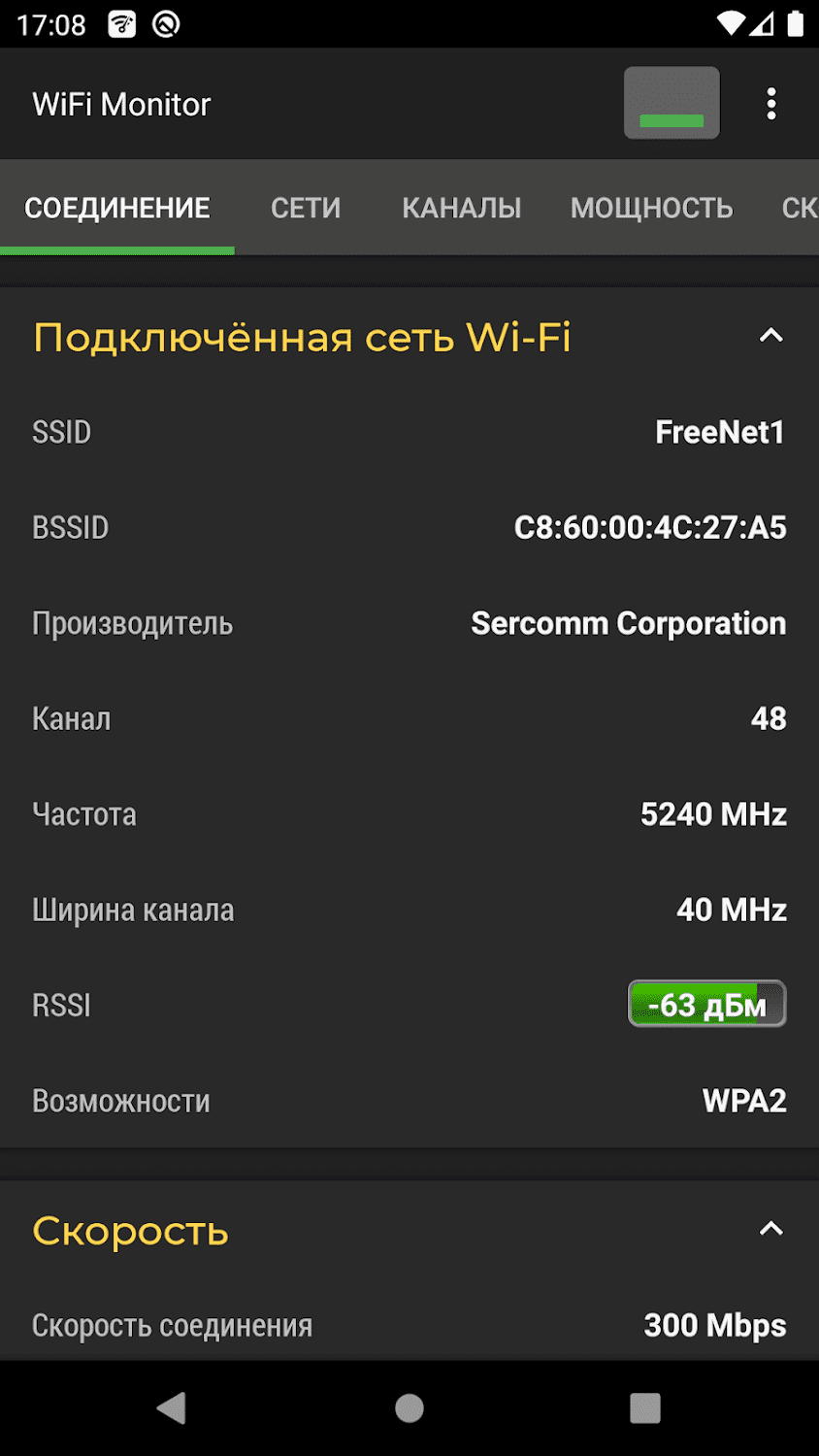Tap the do-not-disturb status bar icon

tap(166, 24)
